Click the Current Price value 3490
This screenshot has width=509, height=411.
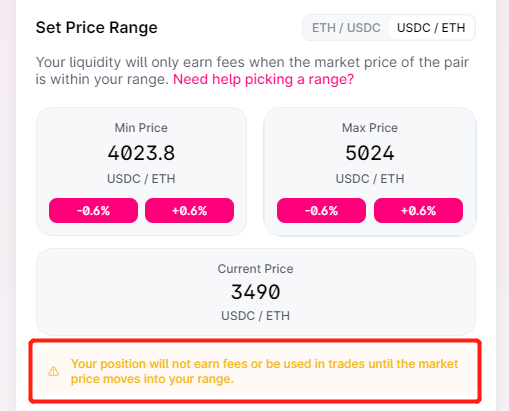tap(255, 292)
